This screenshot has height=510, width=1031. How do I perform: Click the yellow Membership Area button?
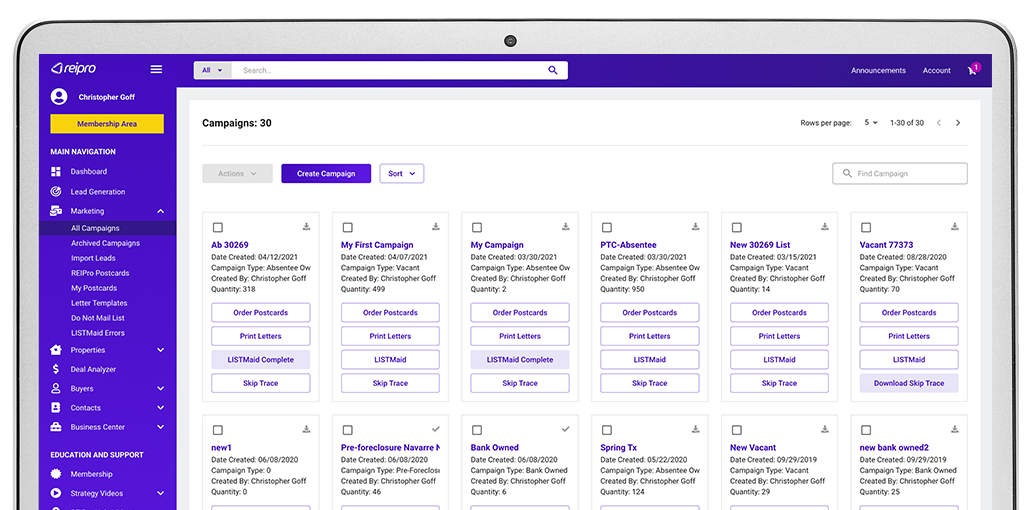(x=107, y=124)
